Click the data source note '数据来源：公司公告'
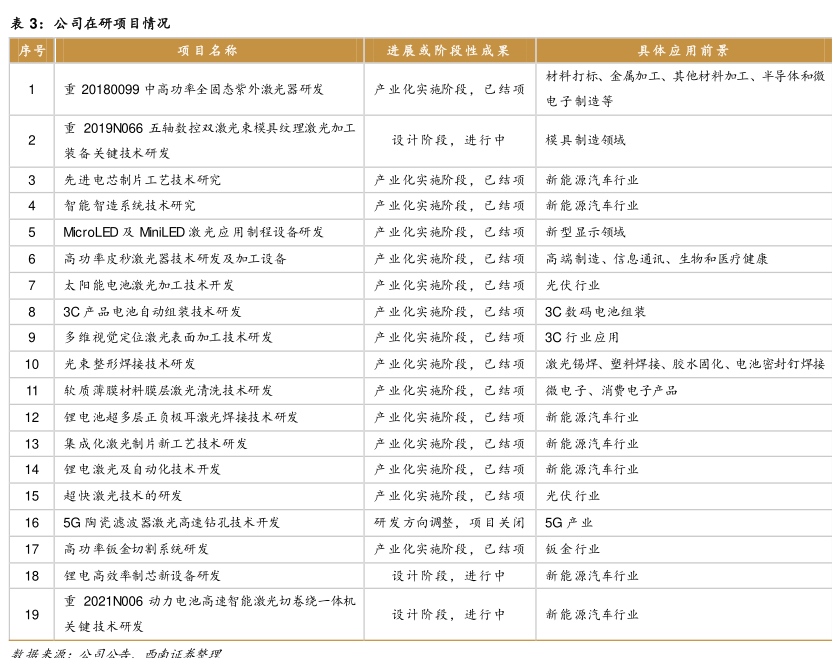 (x=72, y=653)
